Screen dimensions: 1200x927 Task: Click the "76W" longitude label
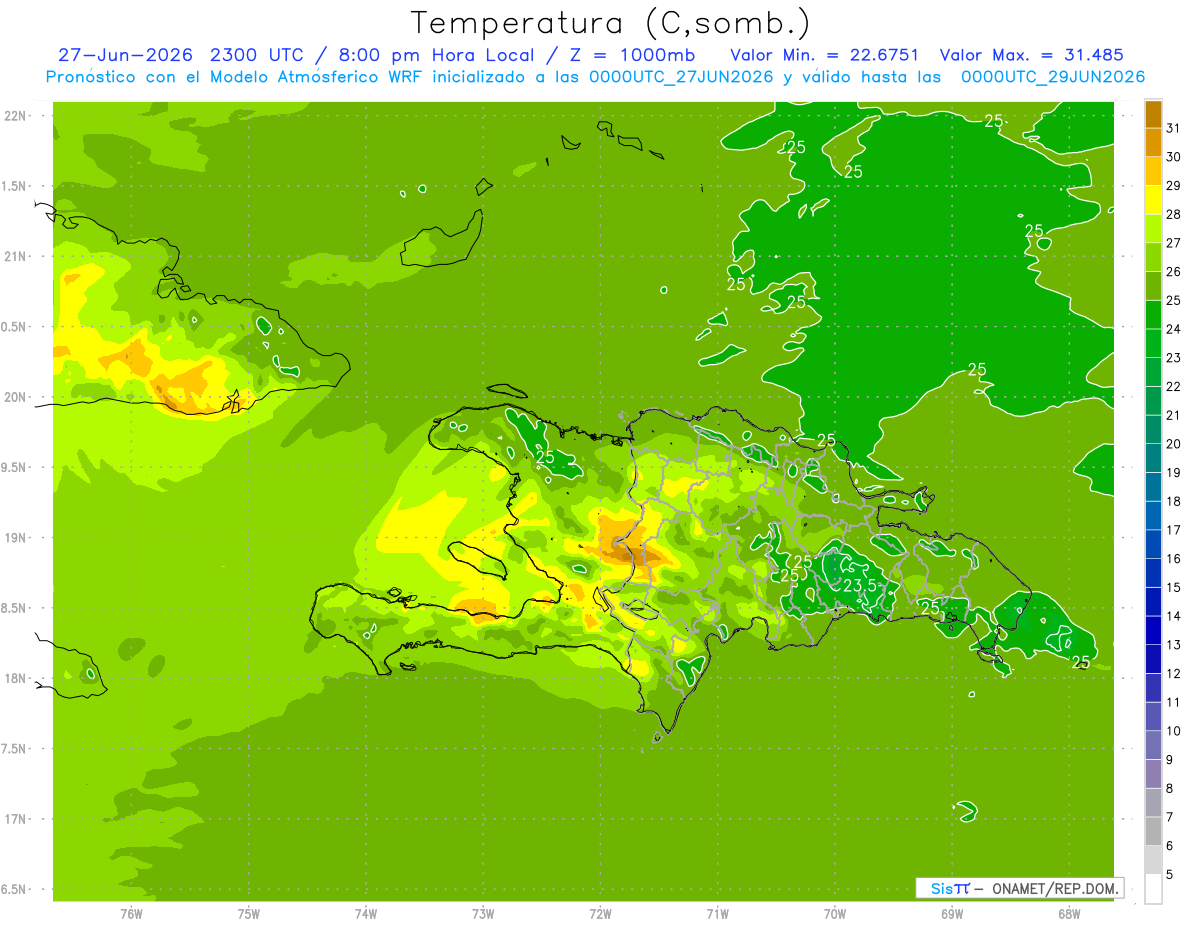tap(131, 914)
